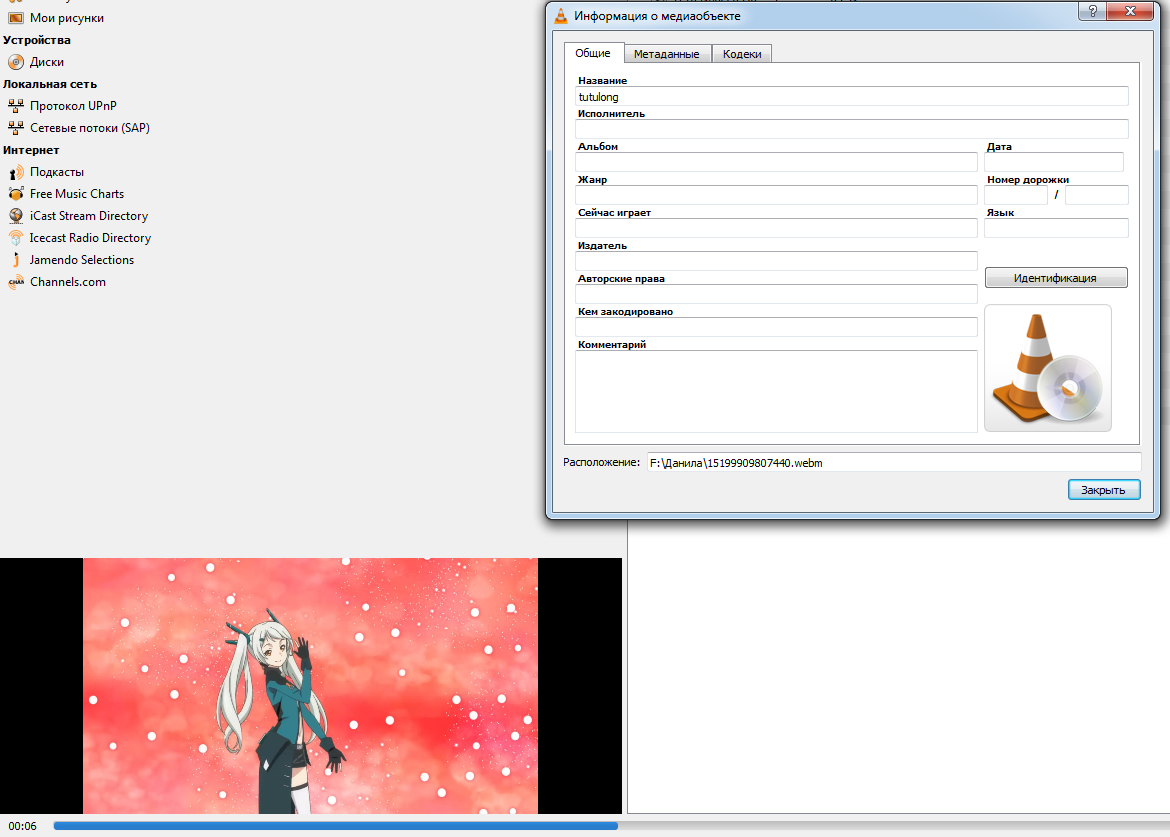Click the first track number field
The image size is (1170, 837).
tap(1016, 195)
